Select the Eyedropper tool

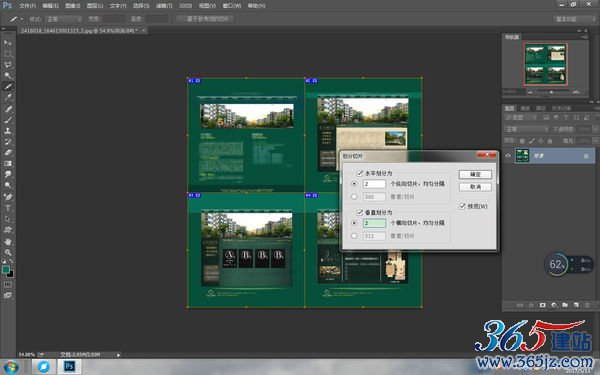tap(8, 97)
